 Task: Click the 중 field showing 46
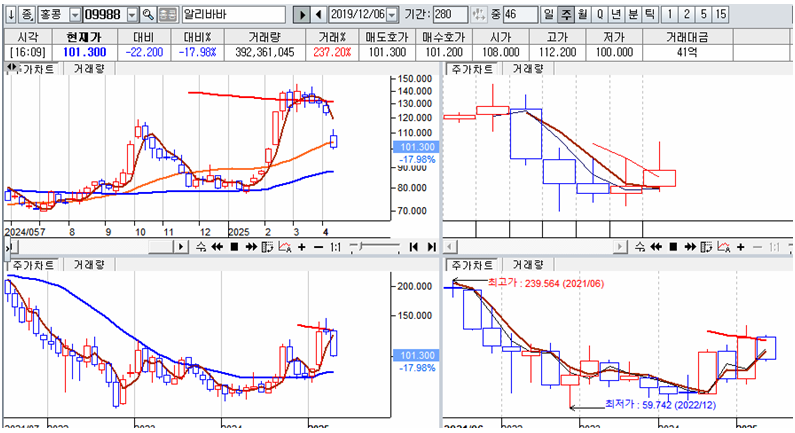520,15
